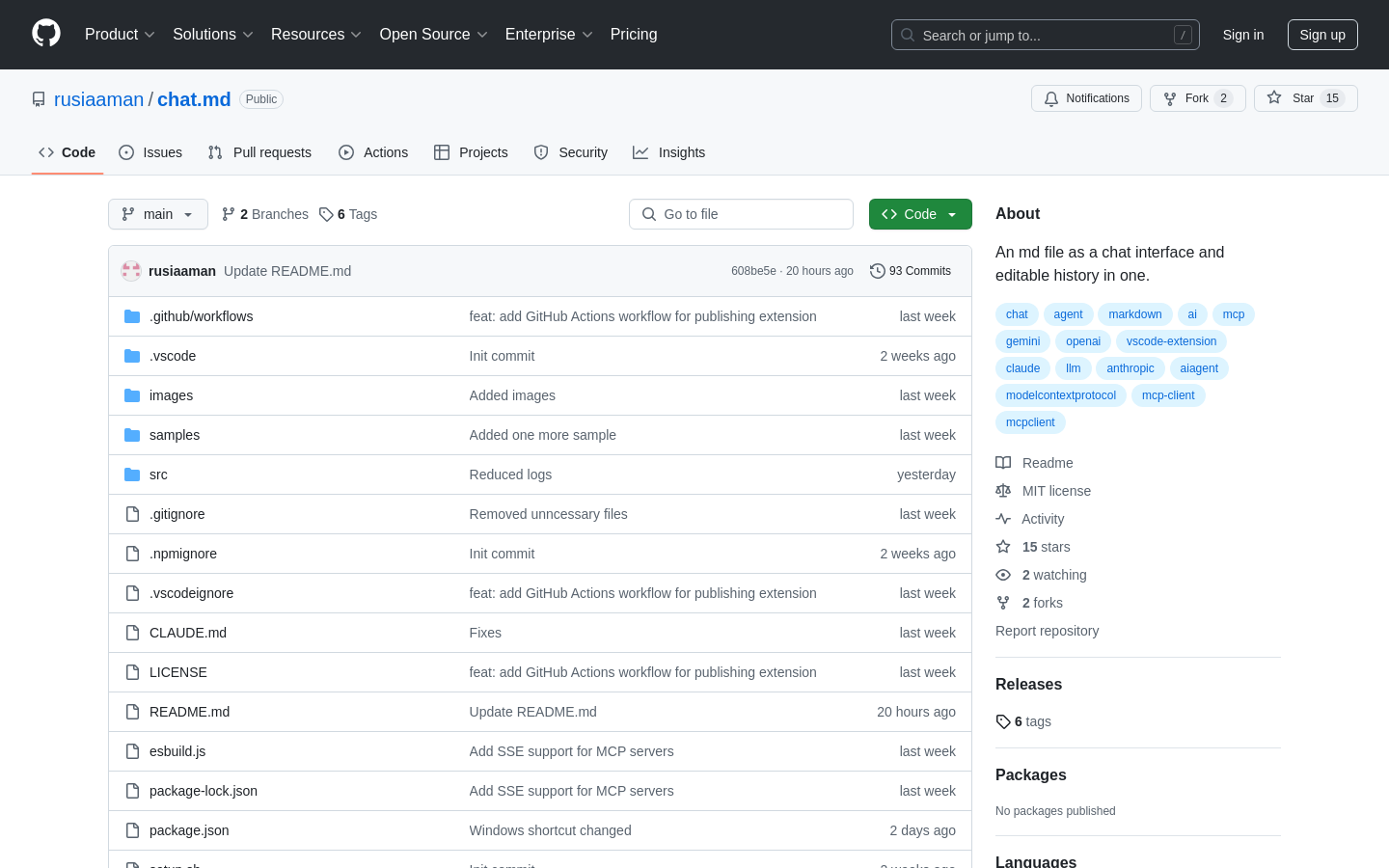This screenshot has width=1389, height=868.
Task: Click the eye icon next to watching
Action: 1003,575
